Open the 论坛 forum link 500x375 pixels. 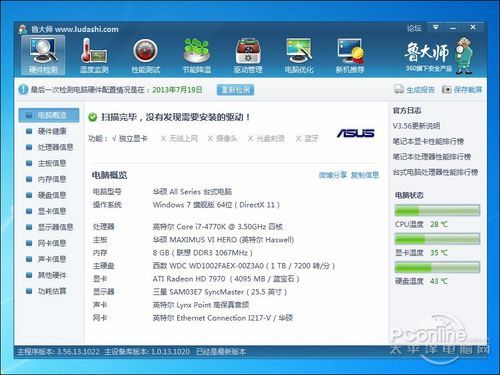414,28
